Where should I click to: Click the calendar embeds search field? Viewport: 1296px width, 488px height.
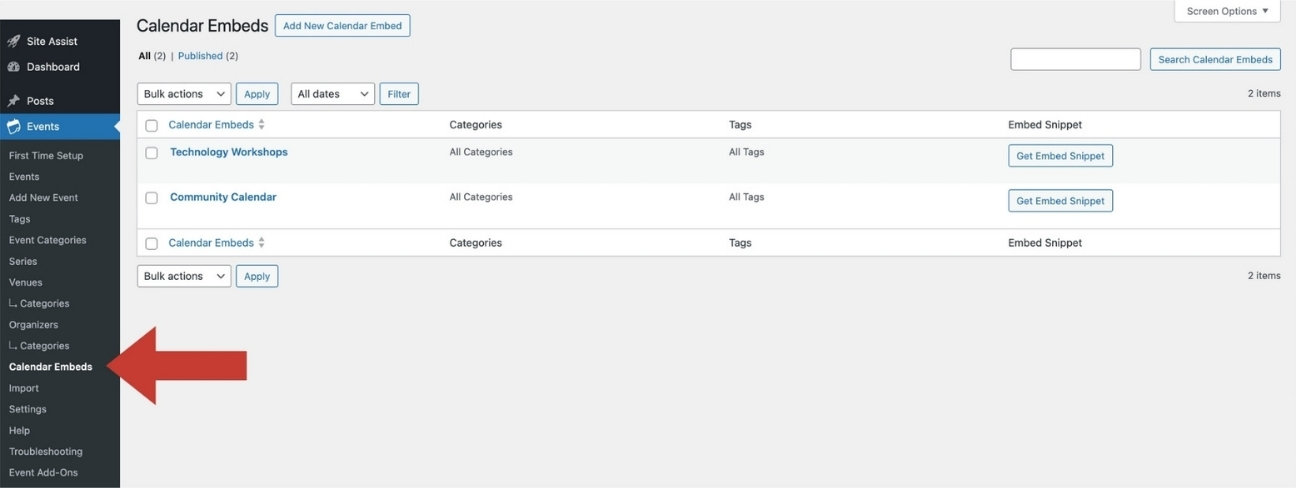1075,60
